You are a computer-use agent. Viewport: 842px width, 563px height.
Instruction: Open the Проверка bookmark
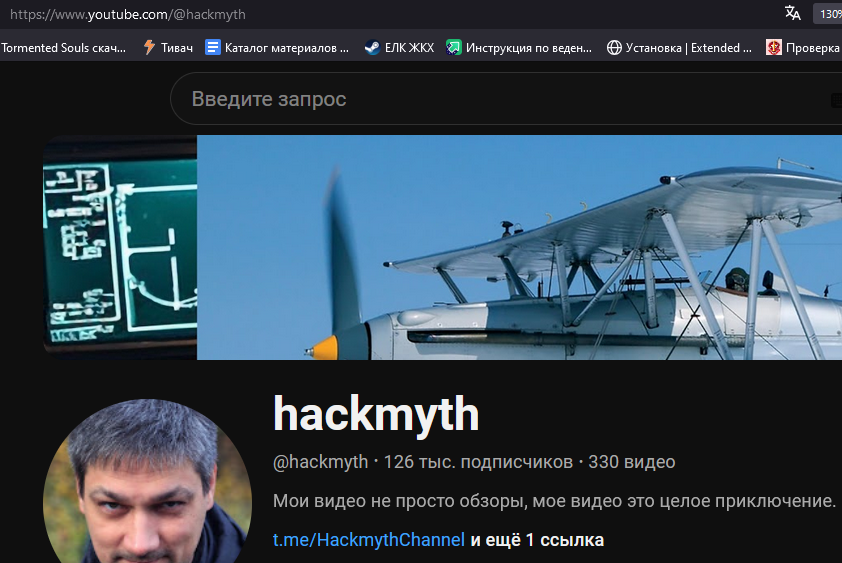803,48
